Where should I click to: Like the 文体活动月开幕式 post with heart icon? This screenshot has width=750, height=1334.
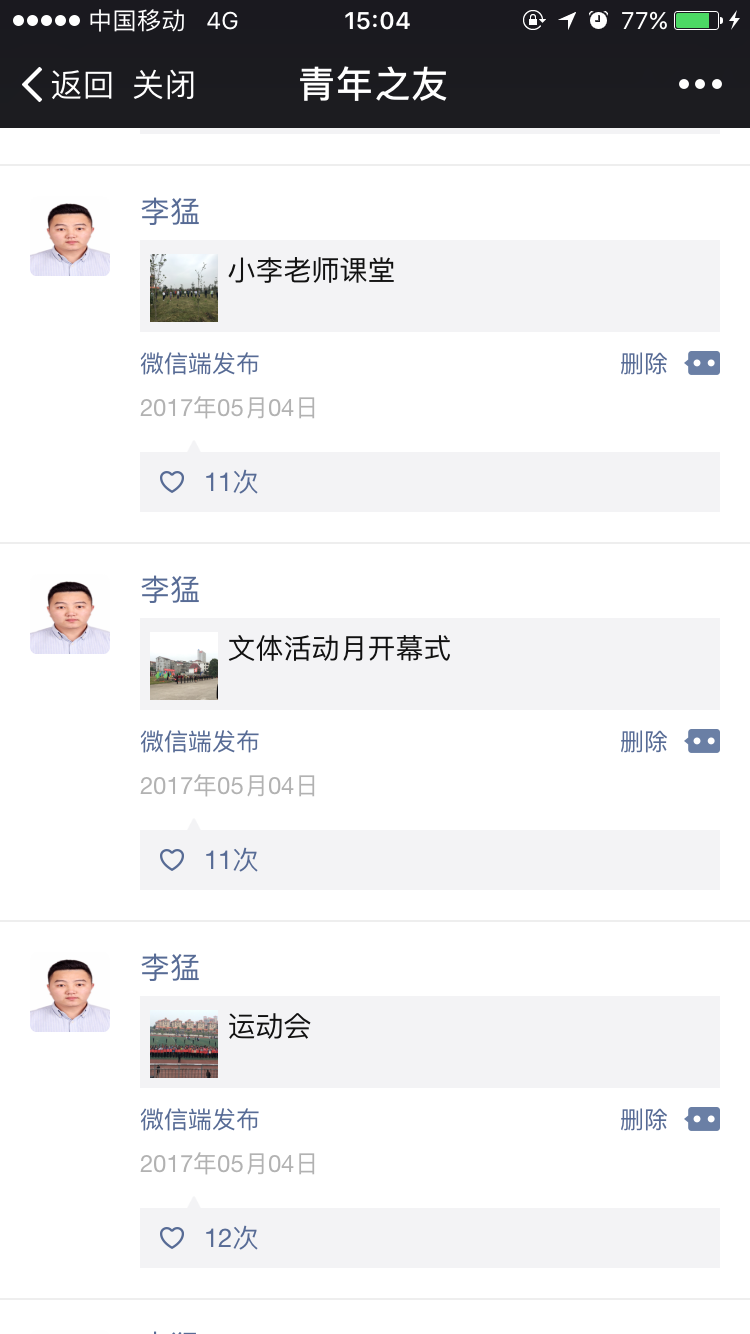coord(173,860)
